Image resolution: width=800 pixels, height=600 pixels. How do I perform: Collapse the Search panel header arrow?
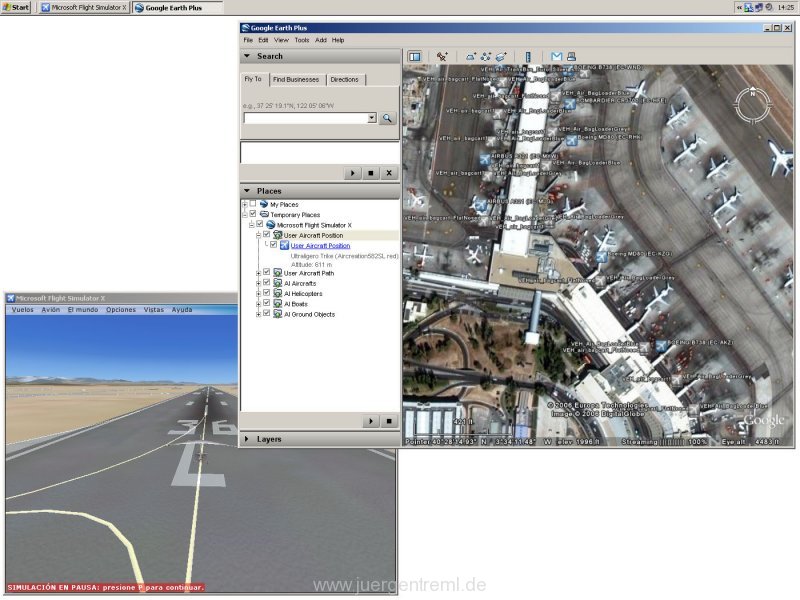coord(247,56)
